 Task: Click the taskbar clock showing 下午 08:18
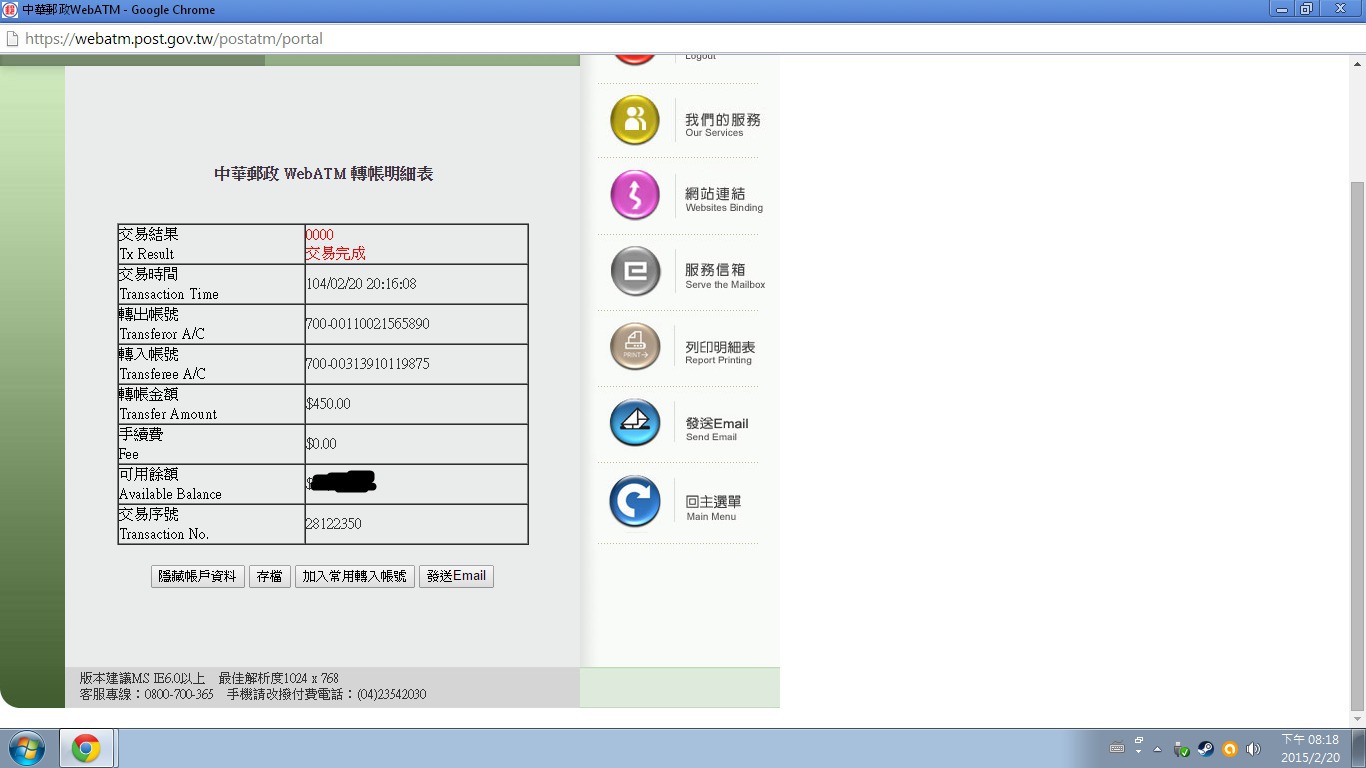click(1310, 748)
